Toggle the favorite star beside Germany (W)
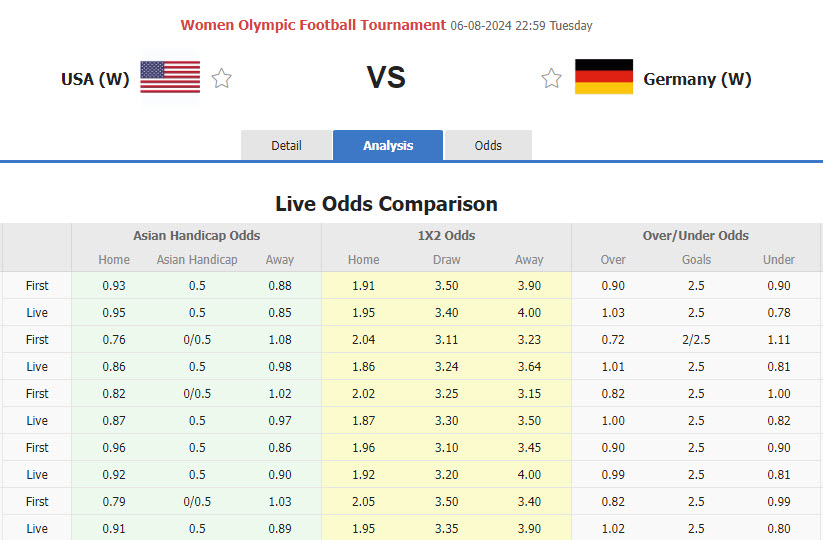Image resolution: width=823 pixels, height=540 pixels. (551, 78)
